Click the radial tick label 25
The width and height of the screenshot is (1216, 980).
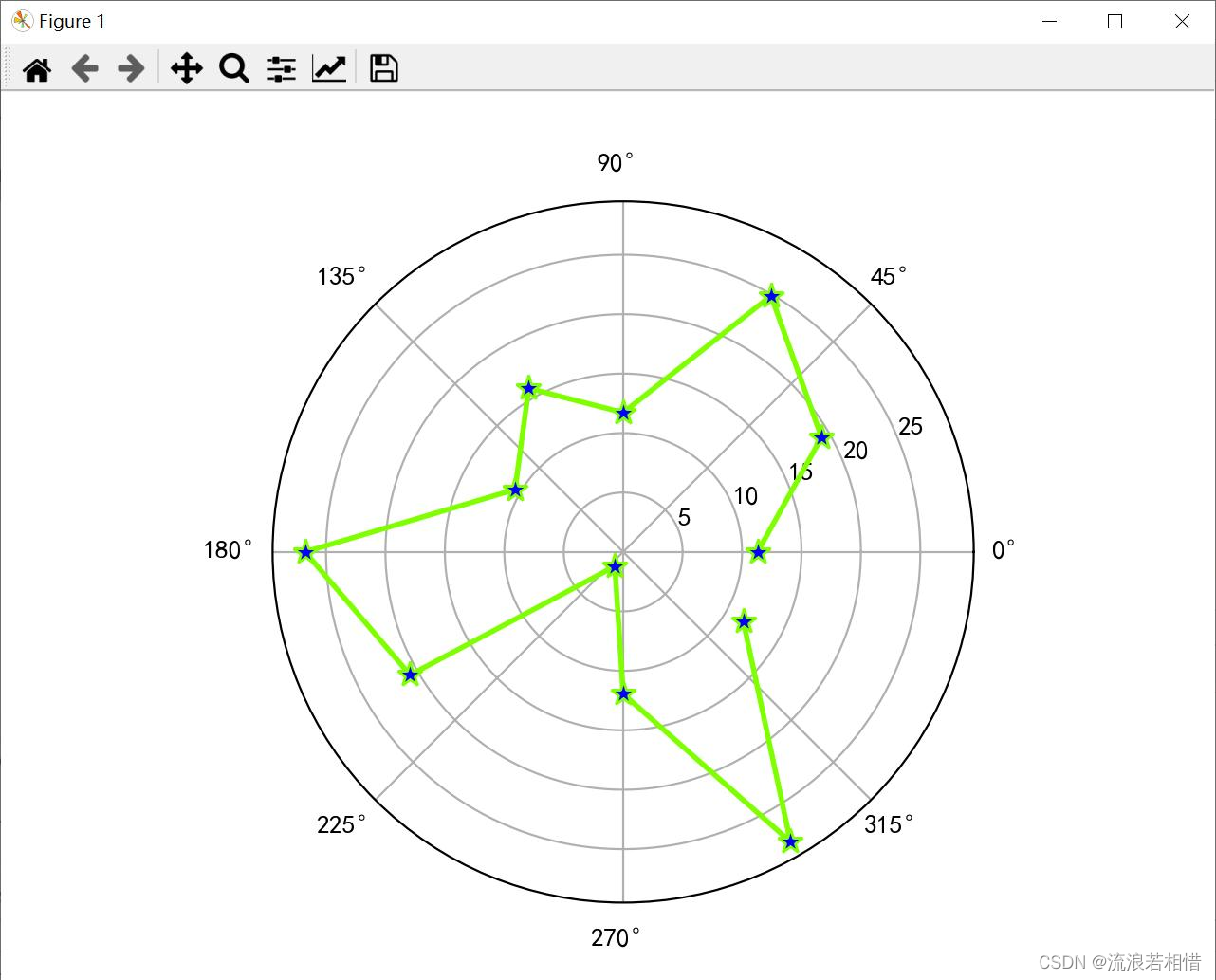pyautogui.click(x=910, y=426)
